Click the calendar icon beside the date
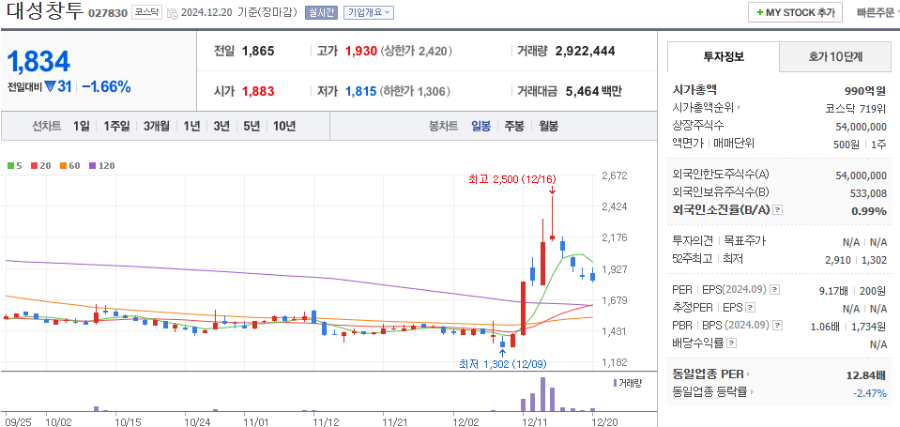 pos(172,13)
